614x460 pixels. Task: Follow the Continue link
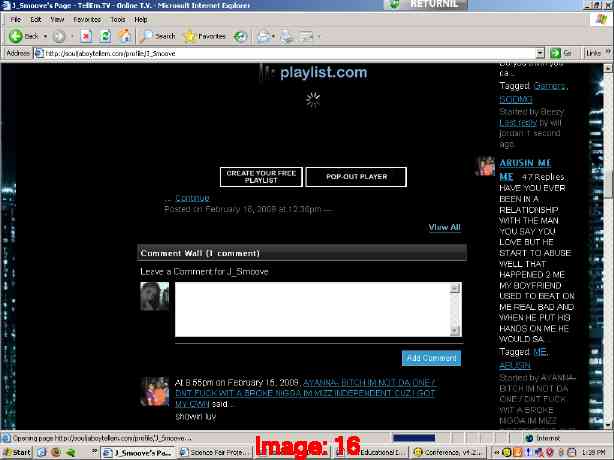tap(192, 198)
